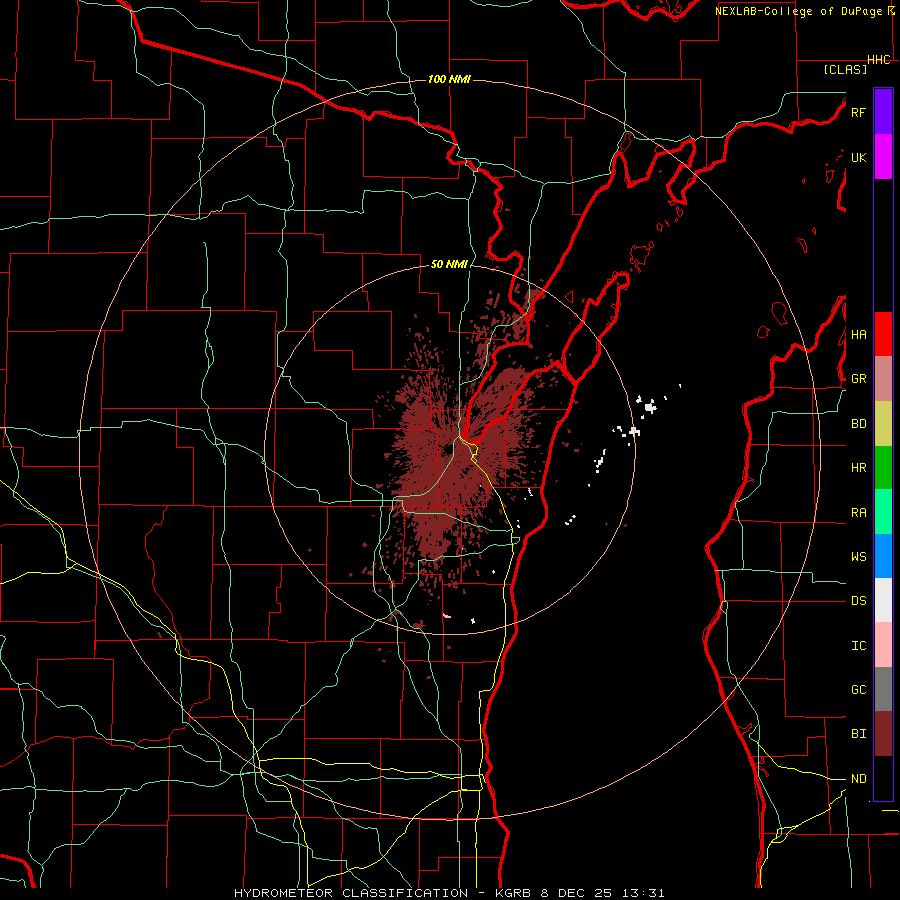Click the NEXLAB-College of DuPage credit text
Image resolution: width=900 pixels, height=900 pixels.
click(x=798, y=11)
